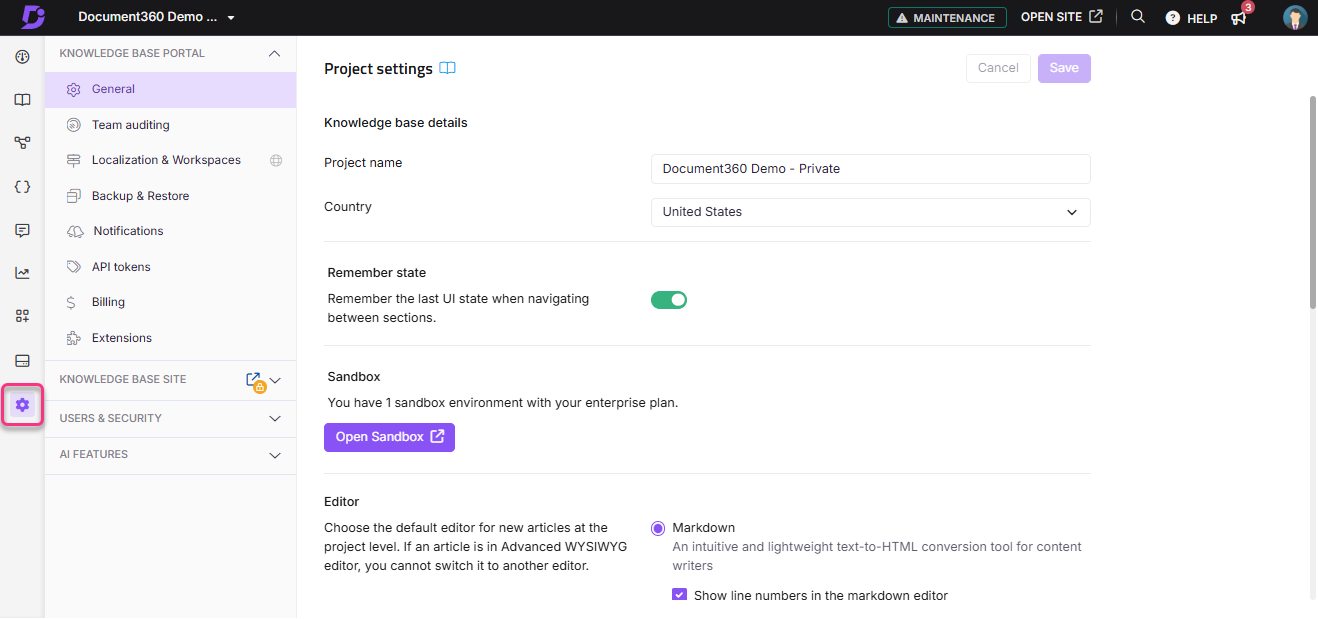Click the HELP link in top bar
This screenshot has width=1318, height=619.
(x=1201, y=18)
